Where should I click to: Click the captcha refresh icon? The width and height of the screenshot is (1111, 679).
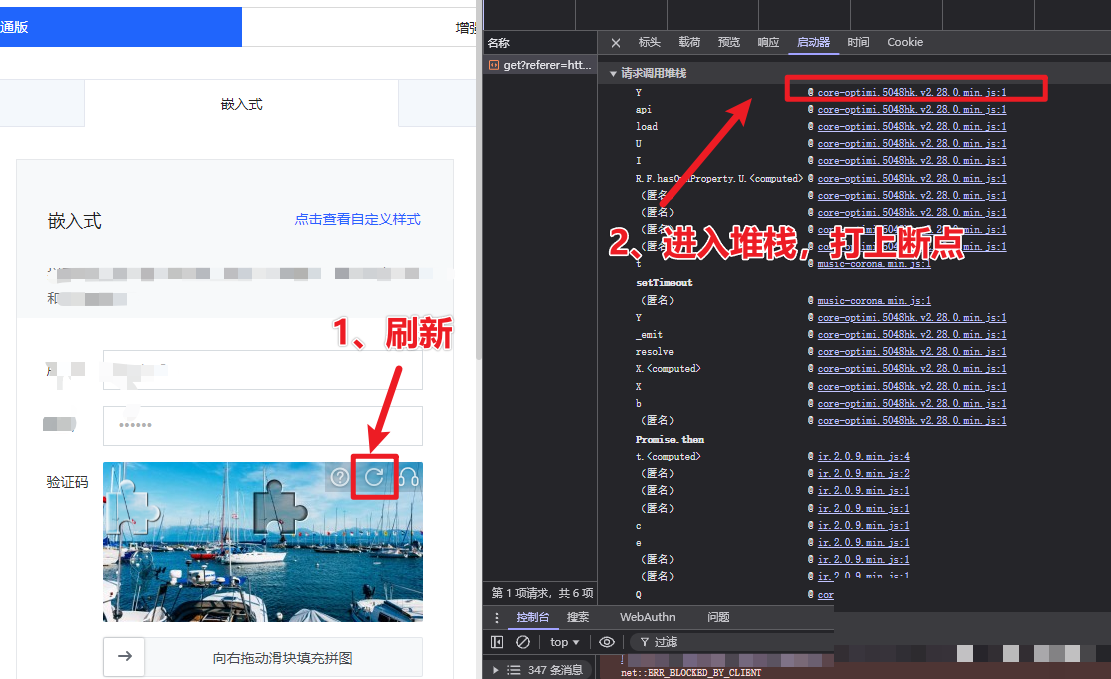pyautogui.click(x=374, y=478)
